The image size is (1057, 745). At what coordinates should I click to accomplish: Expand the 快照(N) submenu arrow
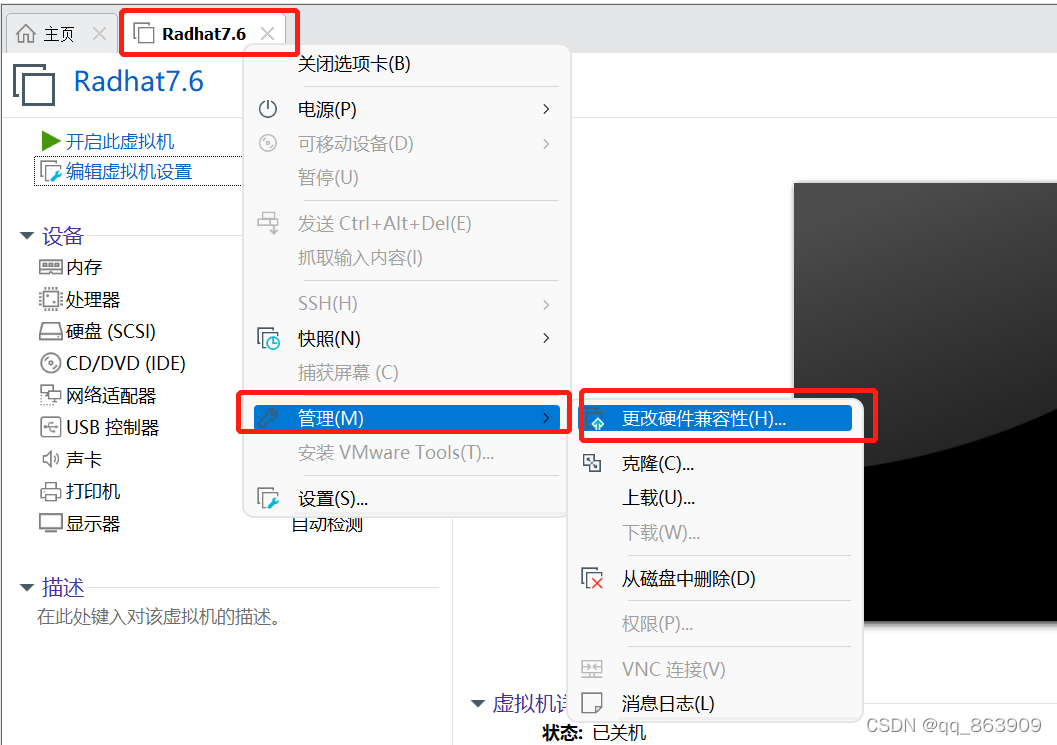[x=546, y=338]
